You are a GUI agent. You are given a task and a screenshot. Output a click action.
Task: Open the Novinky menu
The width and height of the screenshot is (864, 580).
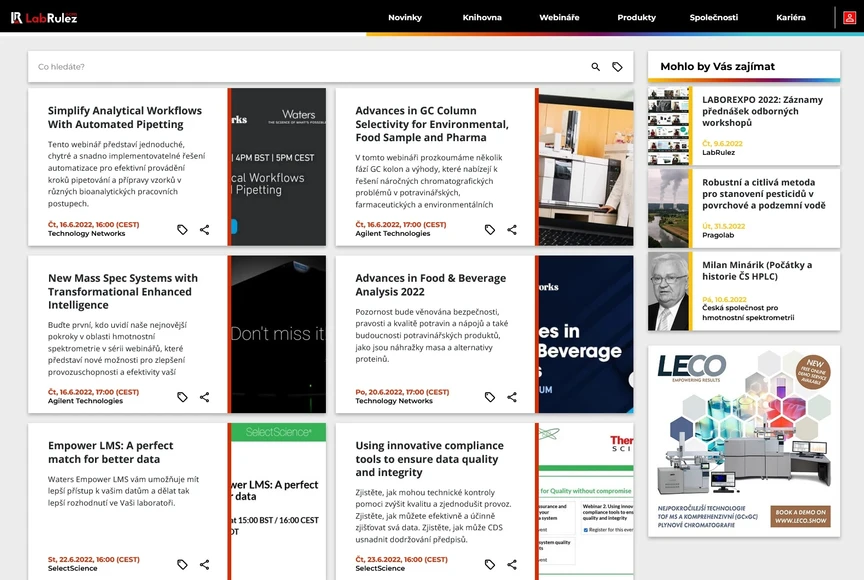405,17
